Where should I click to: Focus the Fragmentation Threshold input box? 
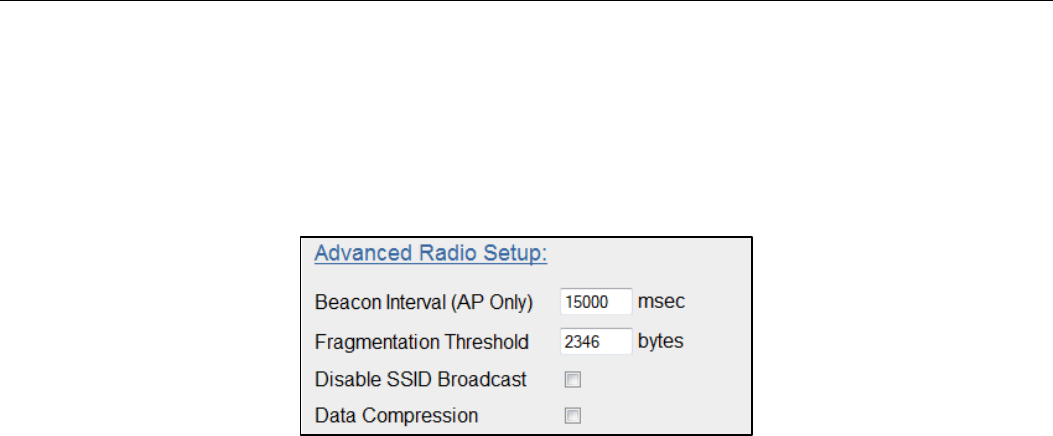[596, 341]
